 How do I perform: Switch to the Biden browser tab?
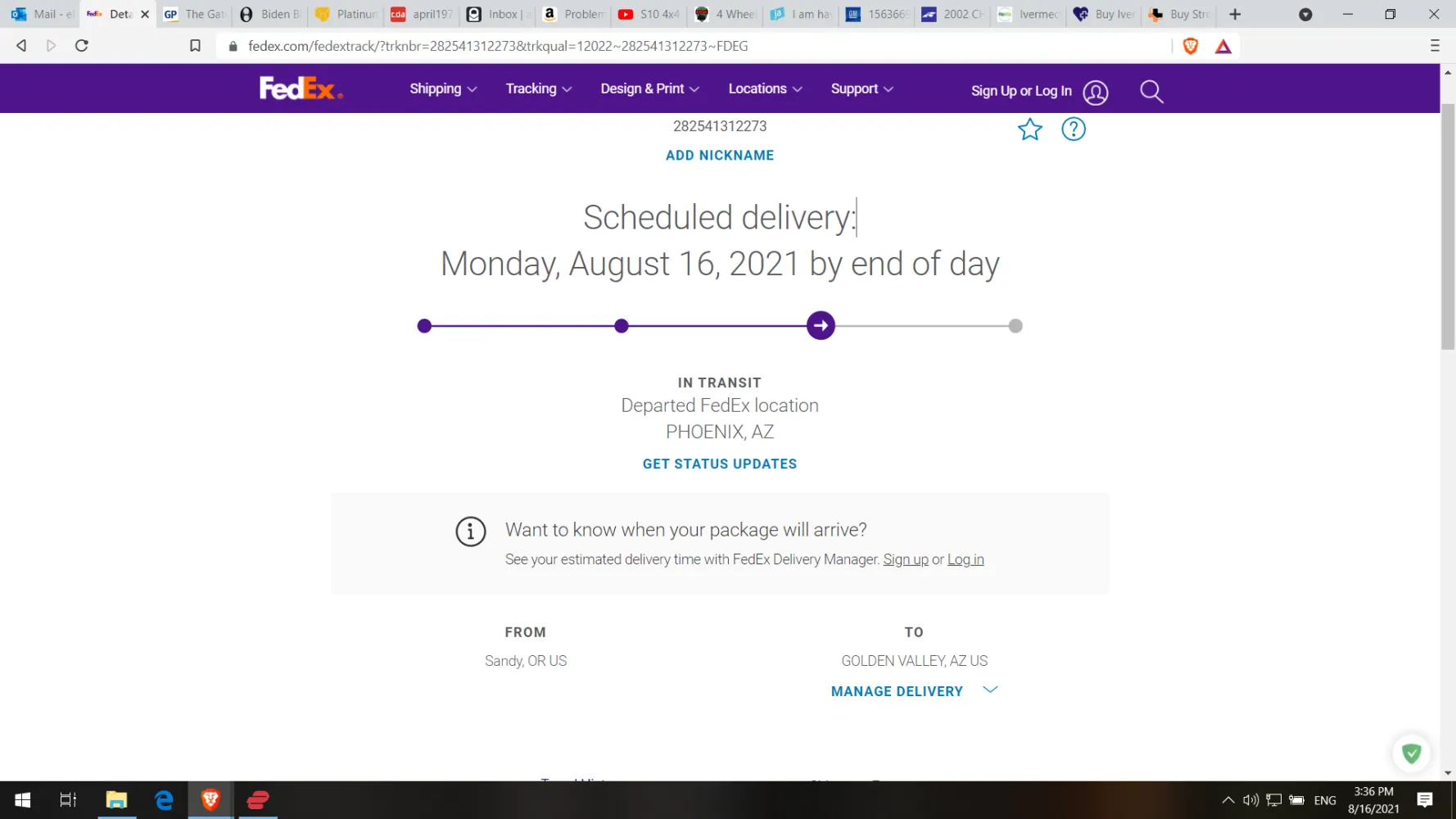pos(270,14)
